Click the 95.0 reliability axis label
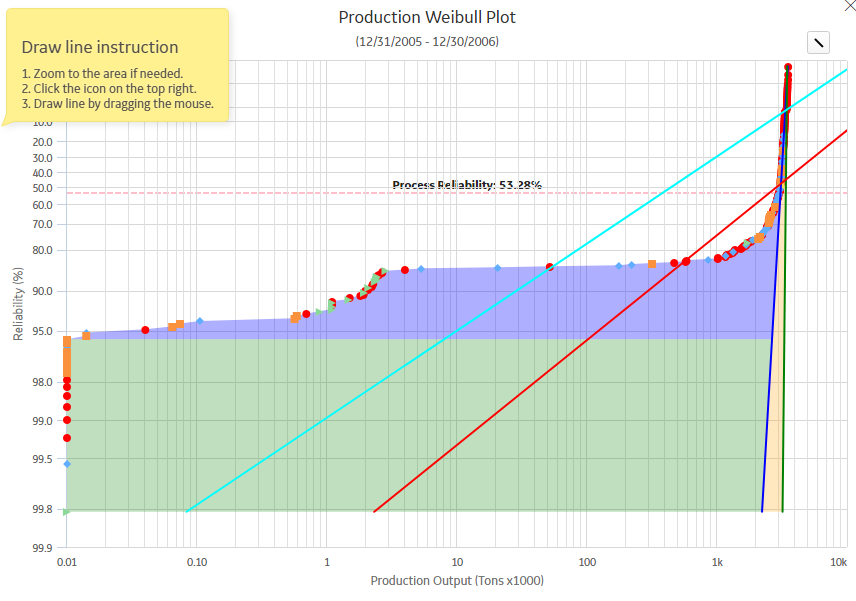This screenshot has width=856, height=601. [x=43, y=331]
